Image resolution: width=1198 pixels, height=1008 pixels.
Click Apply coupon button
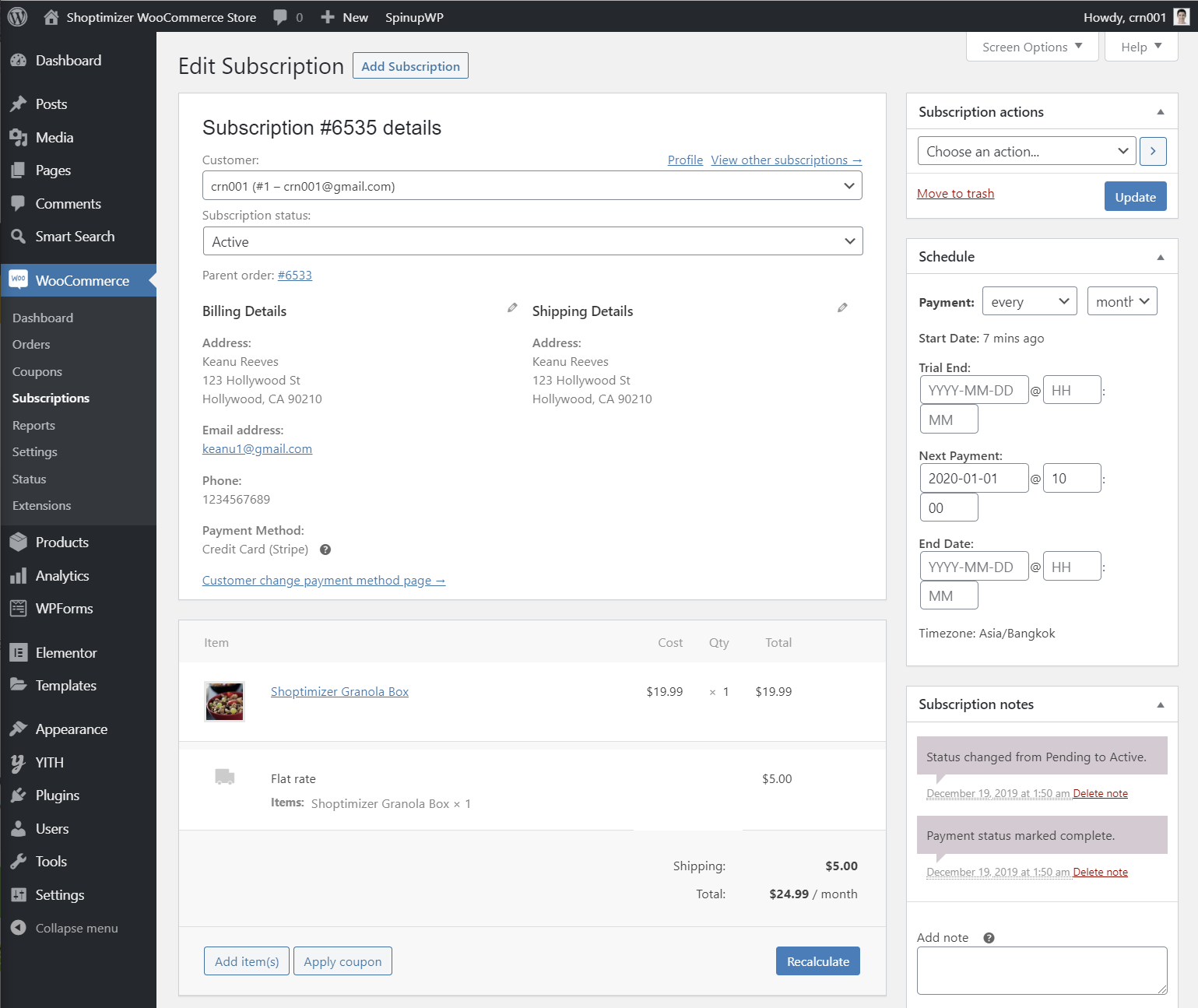(343, 961)
